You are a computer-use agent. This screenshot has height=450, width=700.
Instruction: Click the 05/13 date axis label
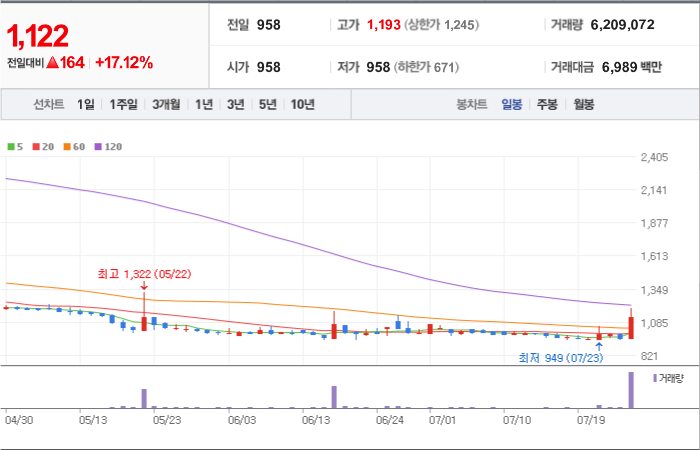(92, 421)
